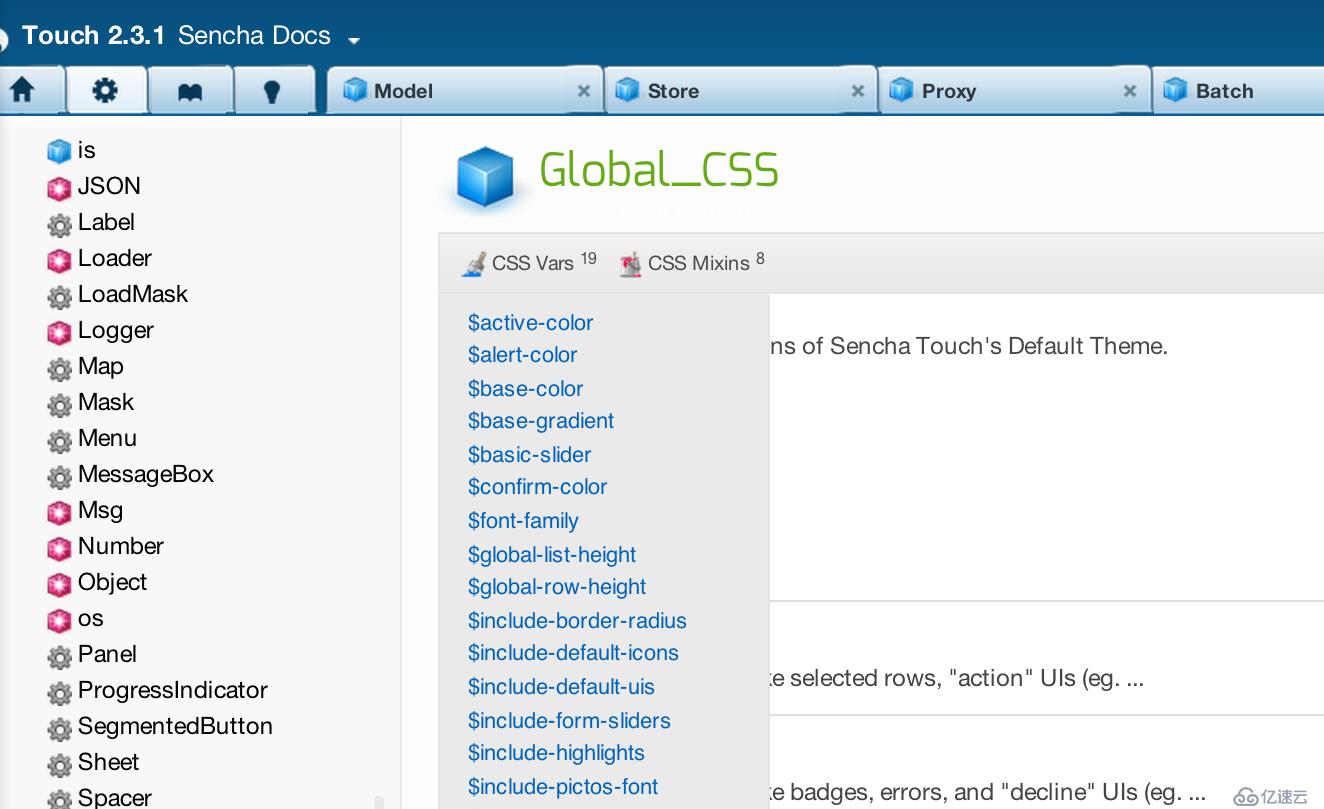Select $base-color variable
This screenshot has width=1324, height=809.
coord(525,389)
